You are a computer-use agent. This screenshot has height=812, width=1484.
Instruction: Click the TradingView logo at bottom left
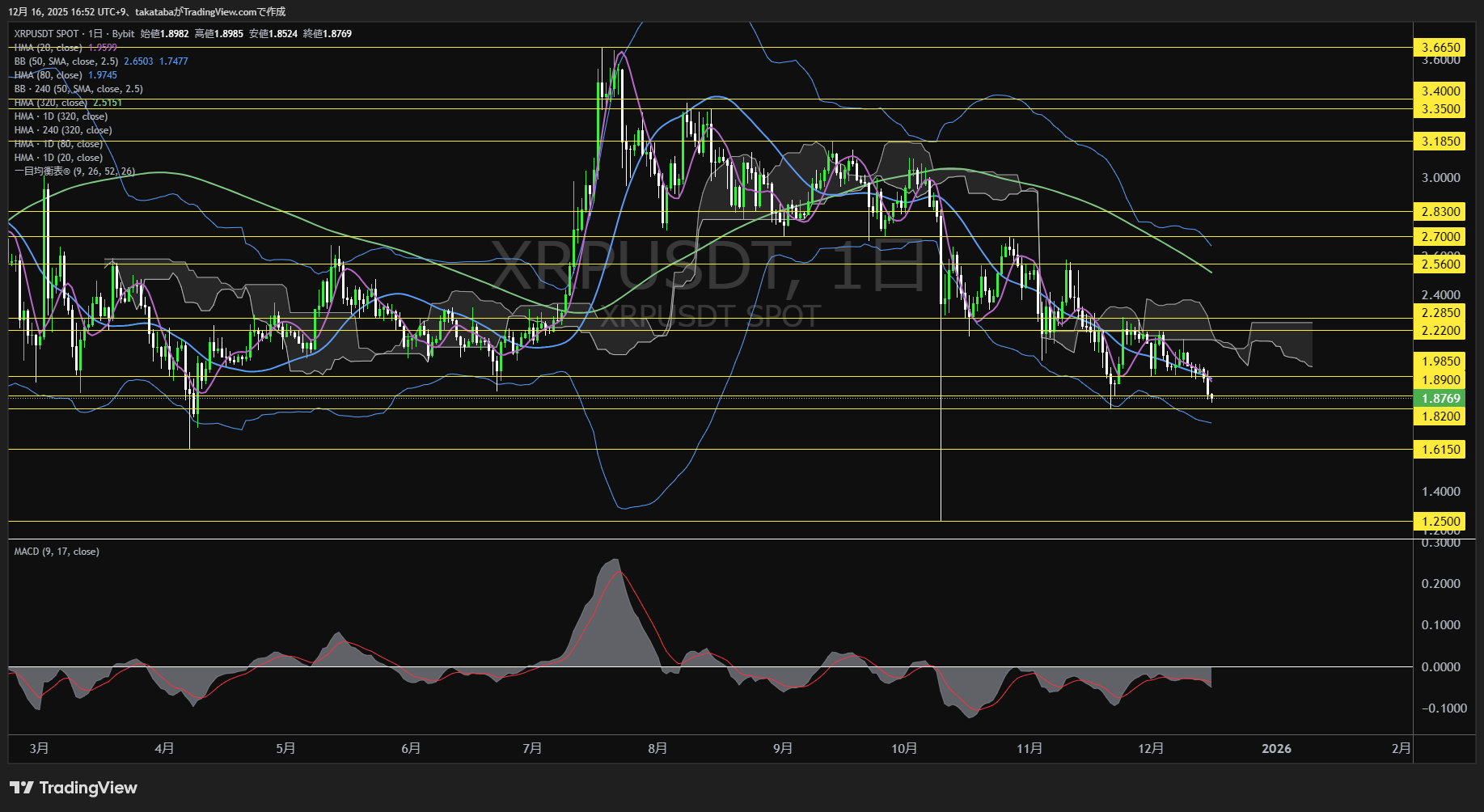click(73, 787)
